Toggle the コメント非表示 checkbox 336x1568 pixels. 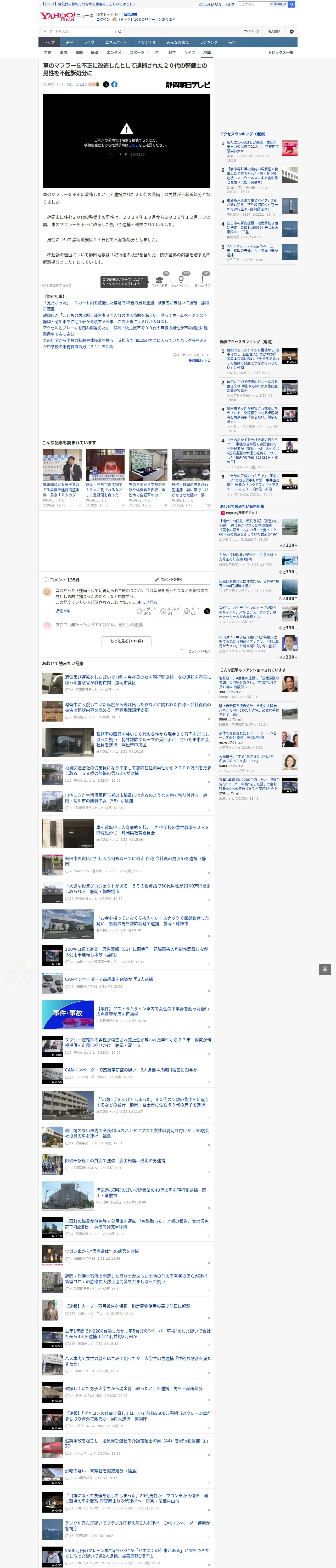coord(183,652)
